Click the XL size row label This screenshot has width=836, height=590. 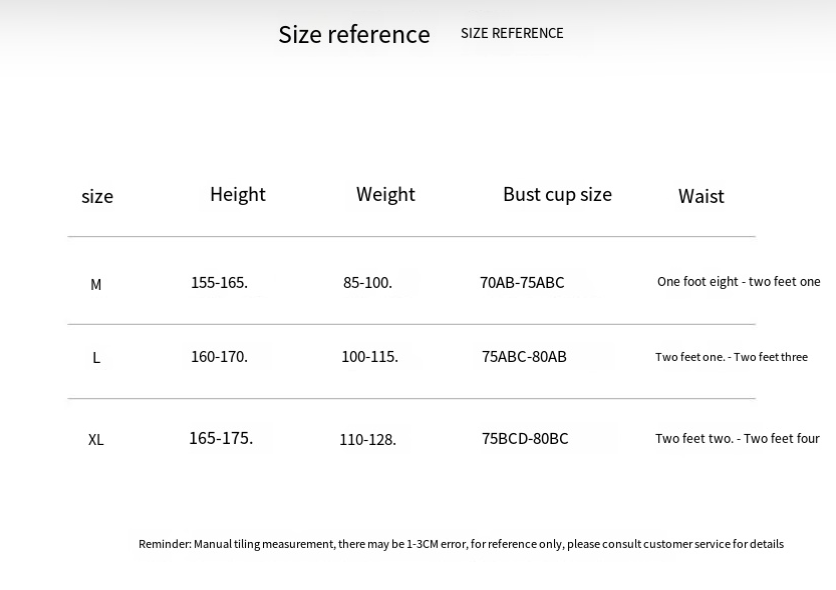96,440
